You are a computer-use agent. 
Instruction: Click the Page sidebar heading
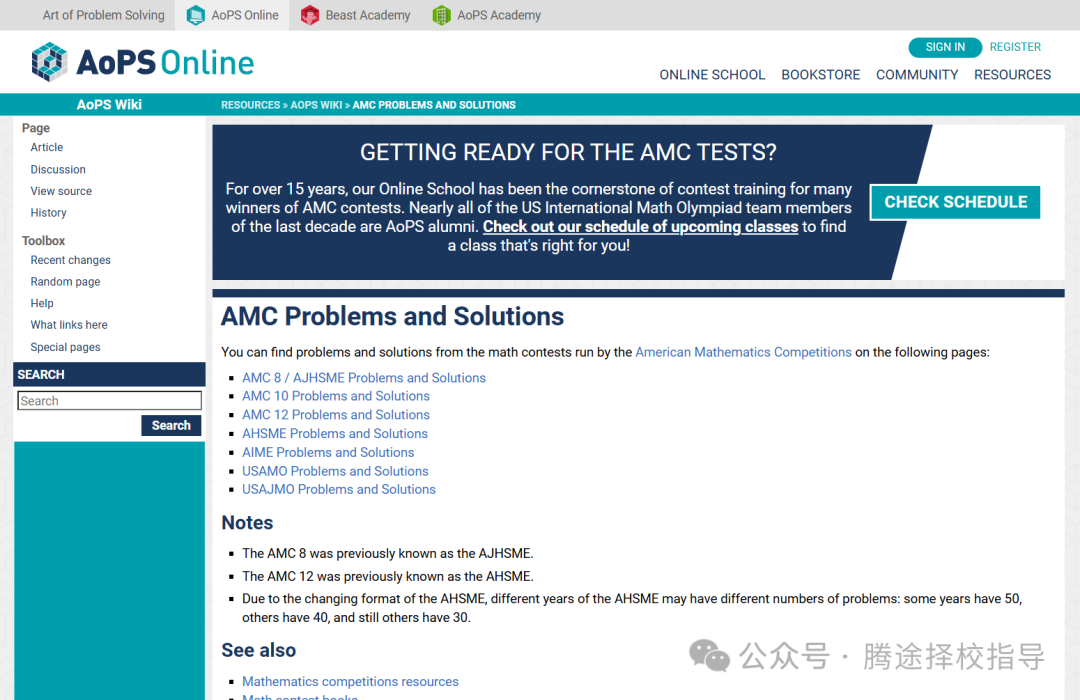pyautogui.click(x=36, y=128)
